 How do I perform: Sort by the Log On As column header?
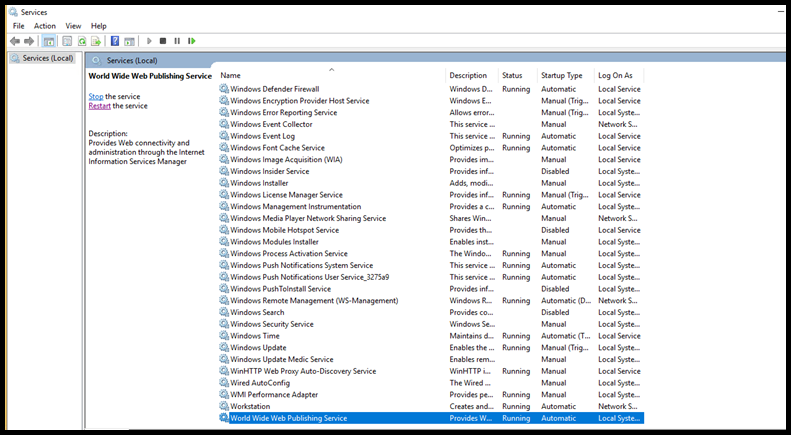[x=619, y=75]
